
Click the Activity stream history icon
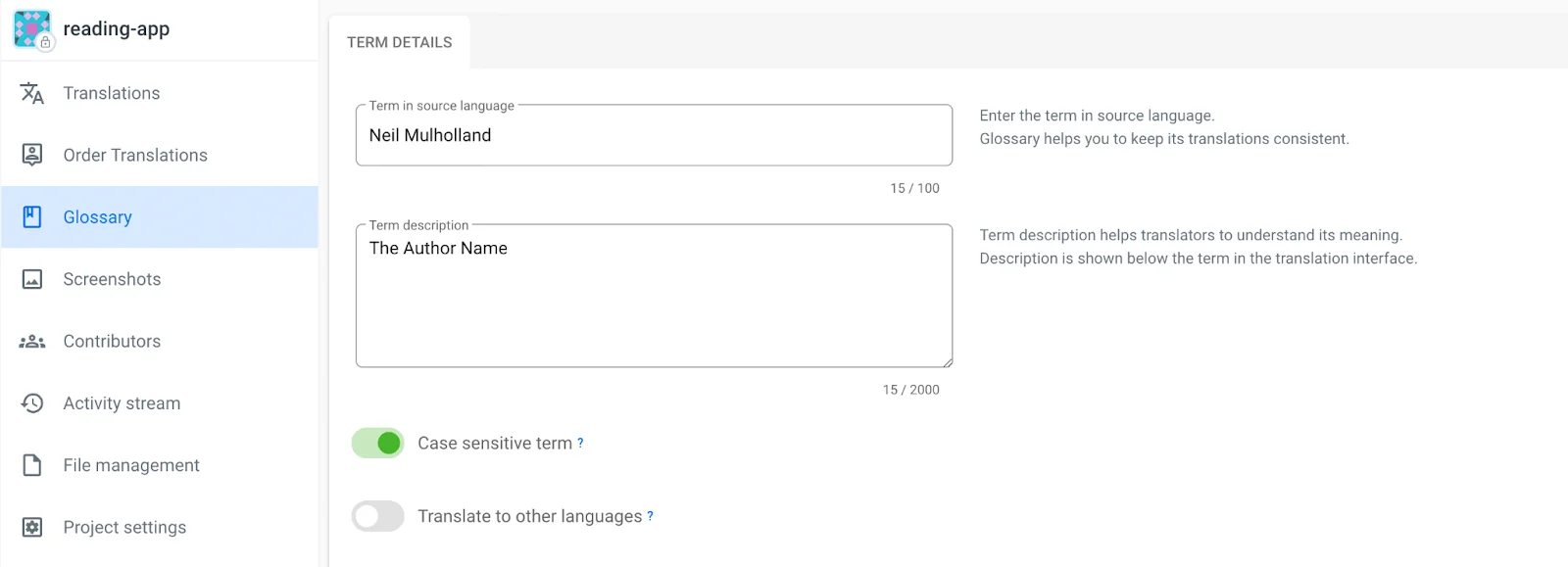tap(32, 403)
